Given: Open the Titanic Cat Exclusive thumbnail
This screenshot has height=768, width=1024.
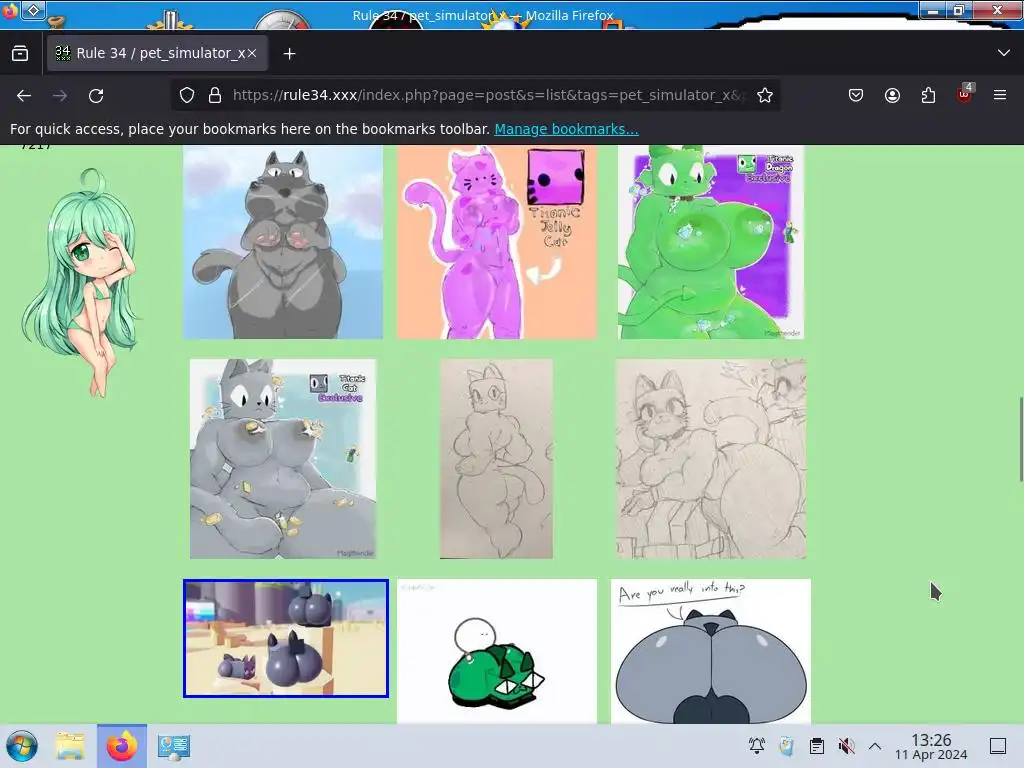Looking at the screenshot, I should pyautogui.click(x=283, y=458).
